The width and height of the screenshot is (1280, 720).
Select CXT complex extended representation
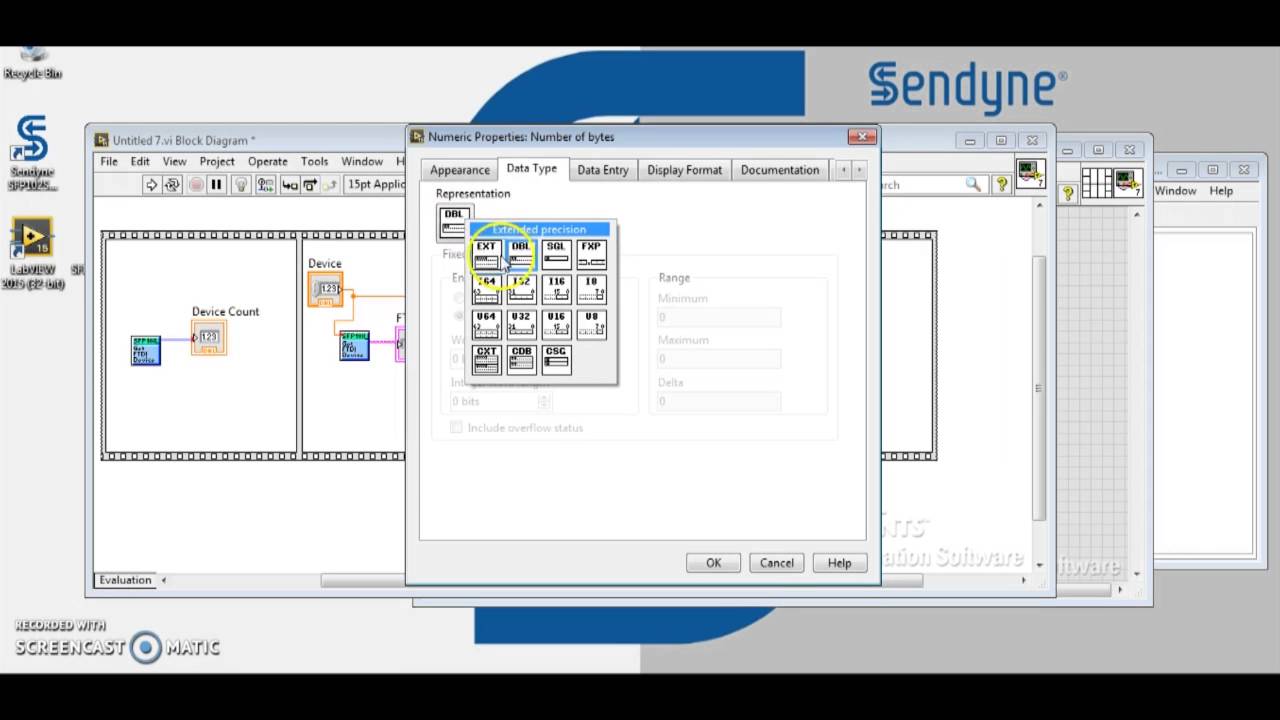point(486,359)
